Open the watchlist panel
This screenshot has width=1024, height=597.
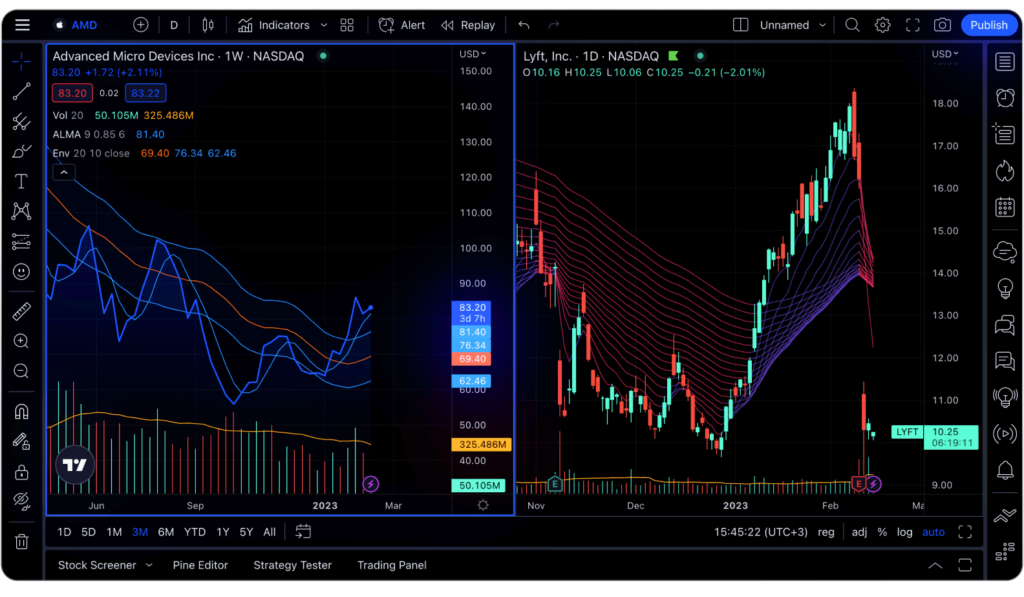[1005, 62]
